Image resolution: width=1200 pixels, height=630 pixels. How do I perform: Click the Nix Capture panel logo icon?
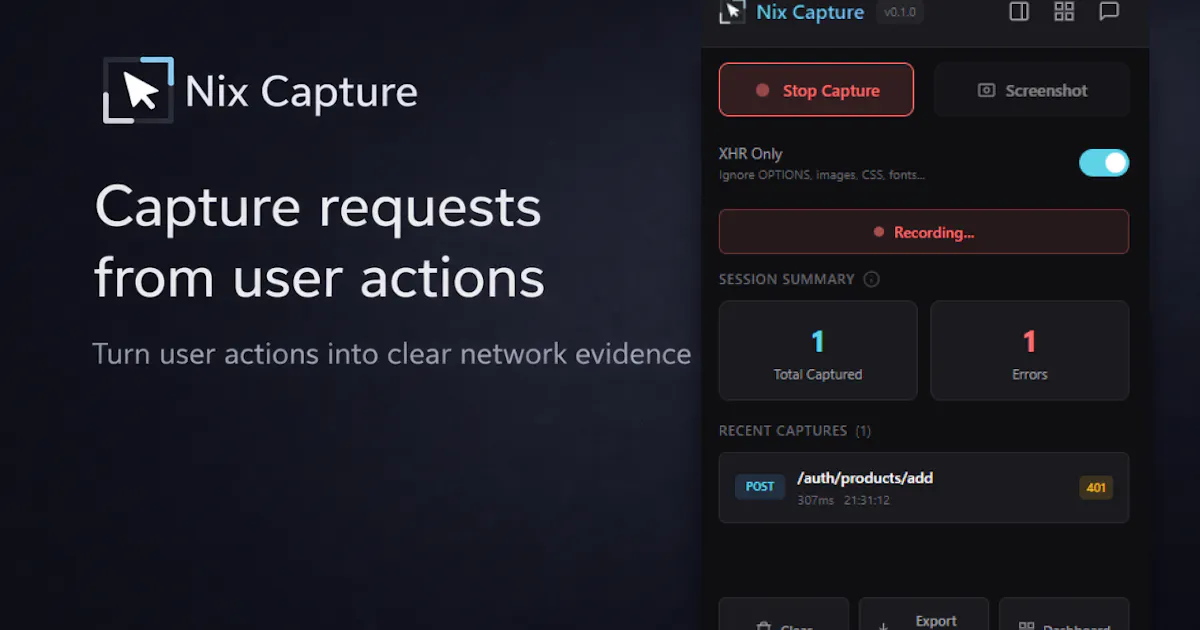pos(733,11)
